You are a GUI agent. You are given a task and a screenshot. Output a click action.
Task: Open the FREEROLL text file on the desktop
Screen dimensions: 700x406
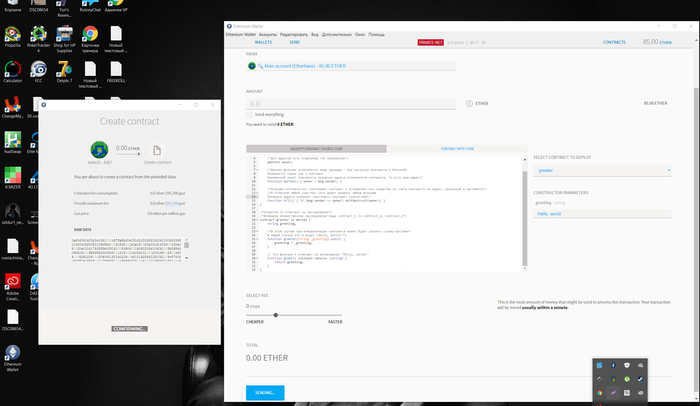(116, 72)
